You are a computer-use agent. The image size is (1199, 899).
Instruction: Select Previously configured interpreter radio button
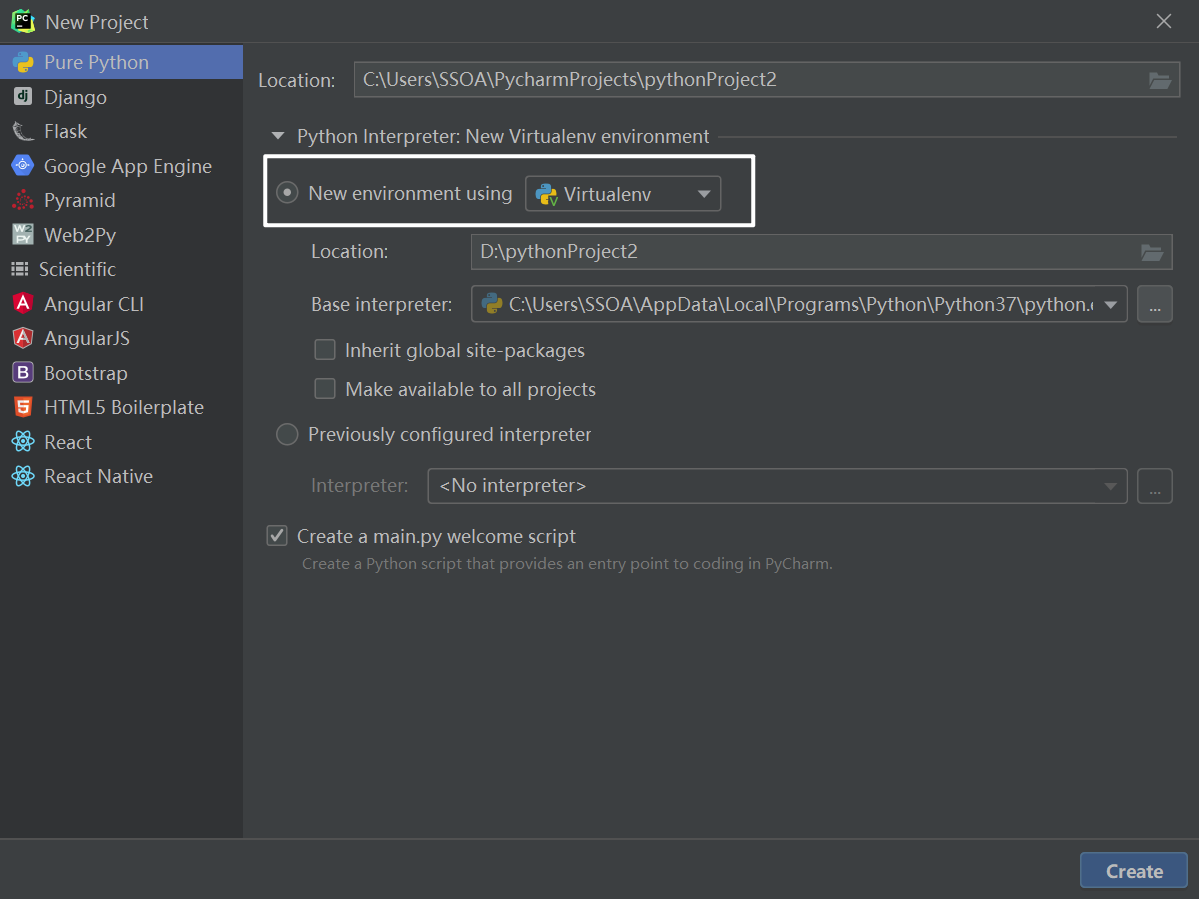(x=287, y=434)
